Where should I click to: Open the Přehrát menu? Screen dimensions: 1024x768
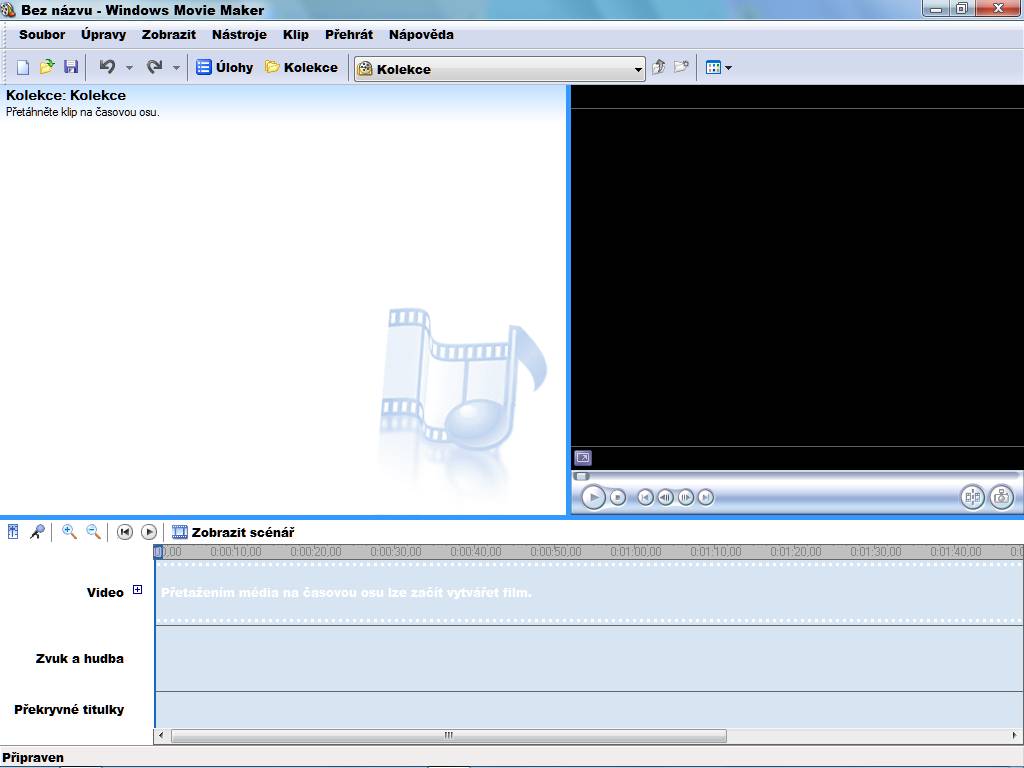pos(349,35)
